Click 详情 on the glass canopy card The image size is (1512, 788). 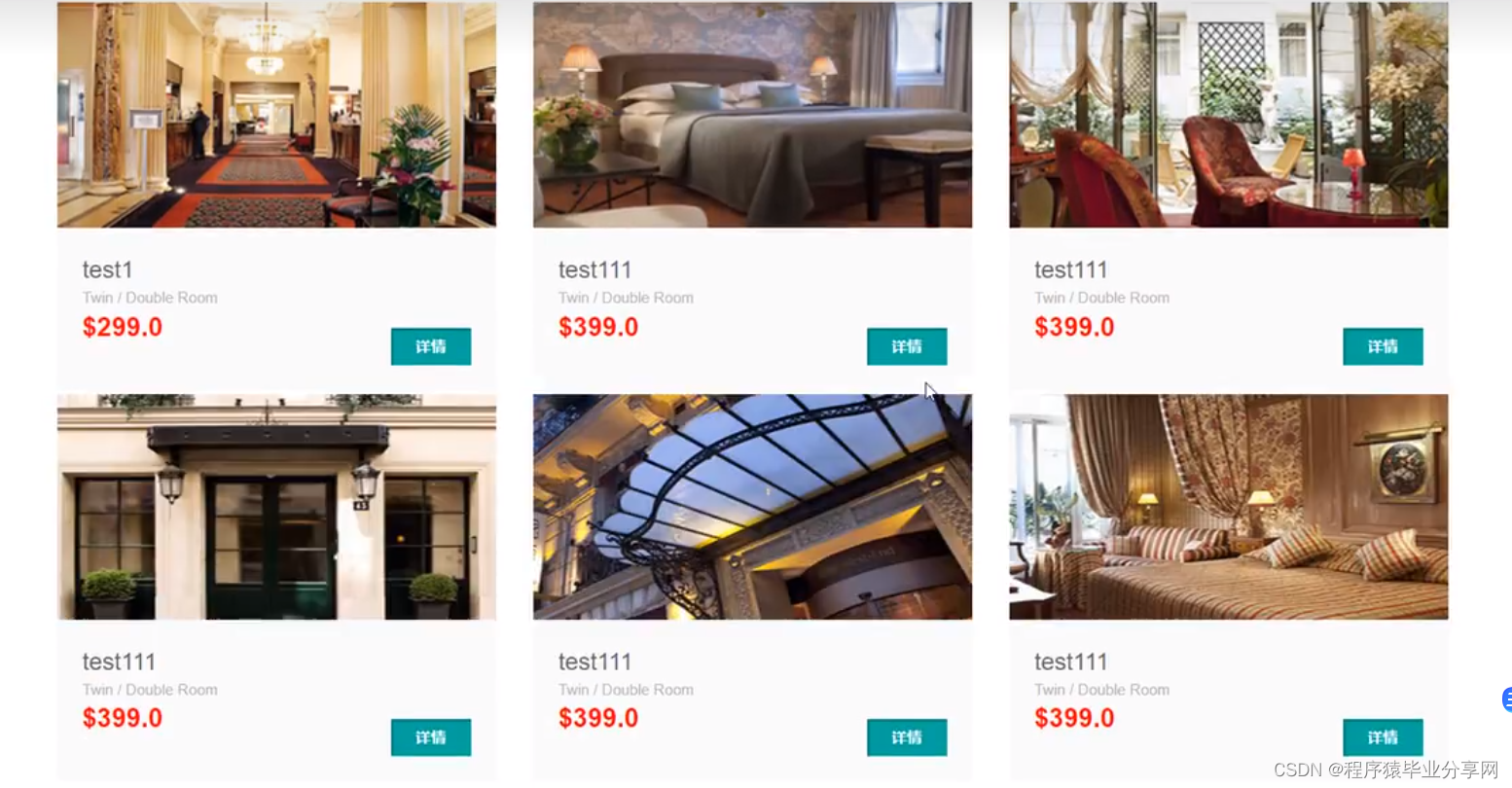907,737
